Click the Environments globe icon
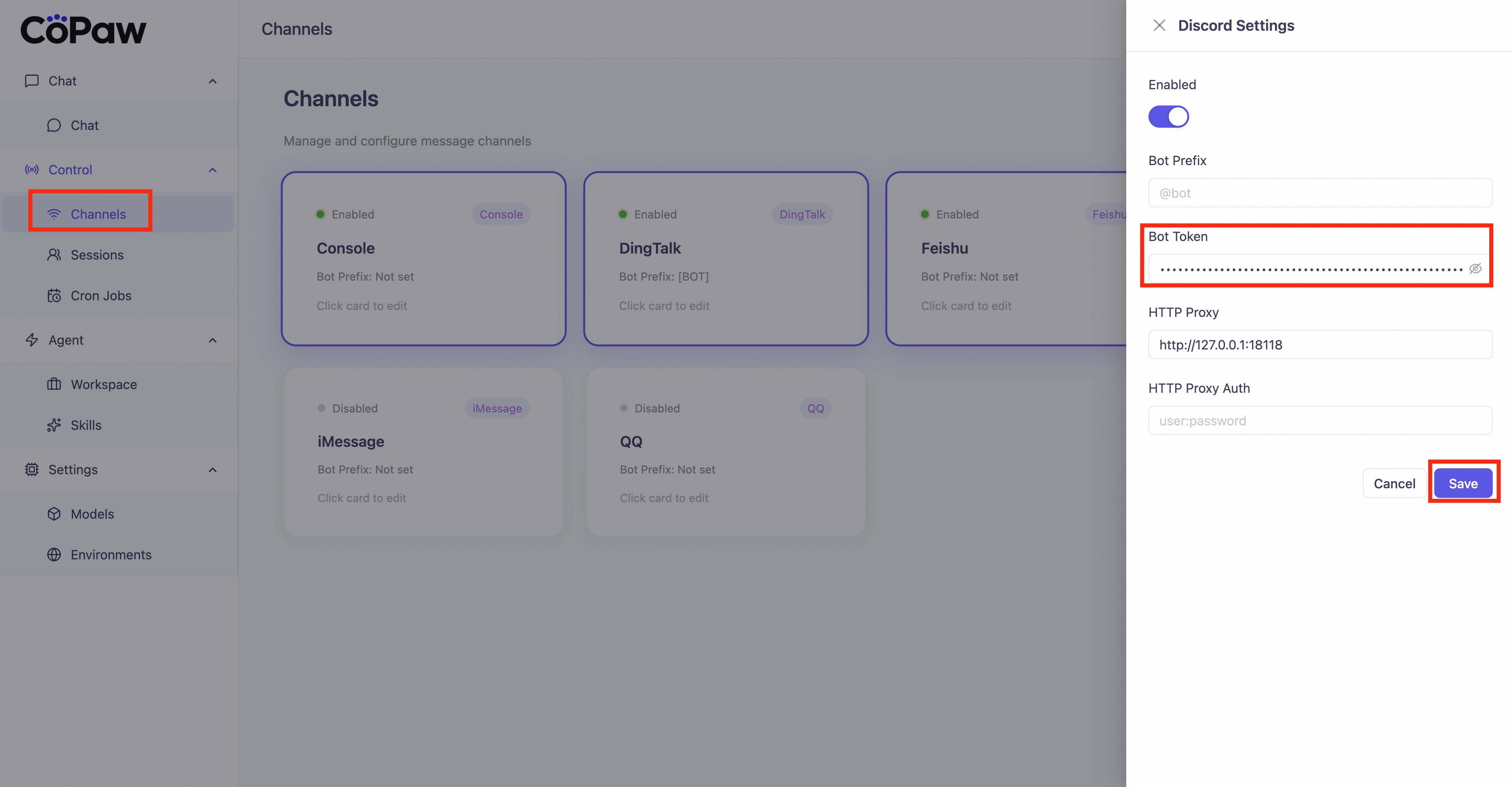Image resolution: width=1512 pixels, height=787 pixels. pyautogui.click(x=54, y=555)
